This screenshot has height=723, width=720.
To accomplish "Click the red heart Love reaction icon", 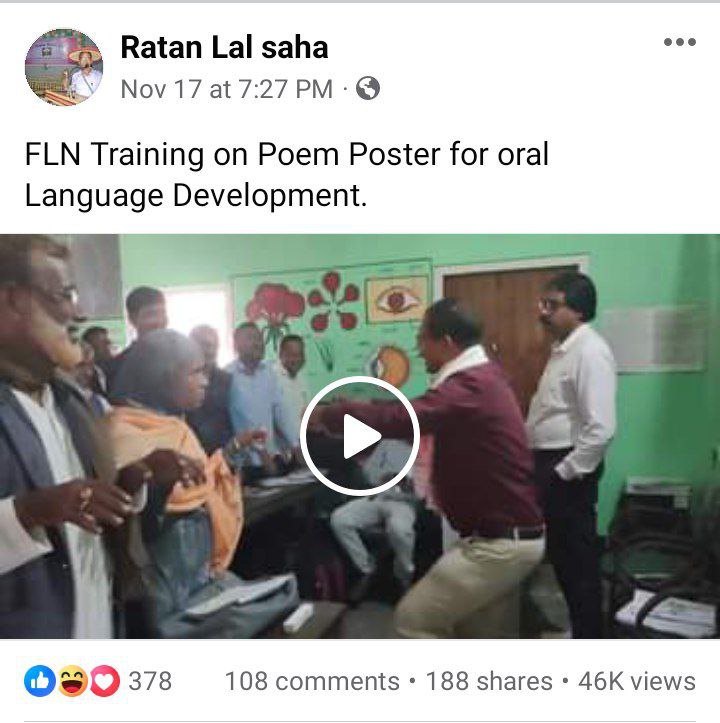I will pos(105,681).
